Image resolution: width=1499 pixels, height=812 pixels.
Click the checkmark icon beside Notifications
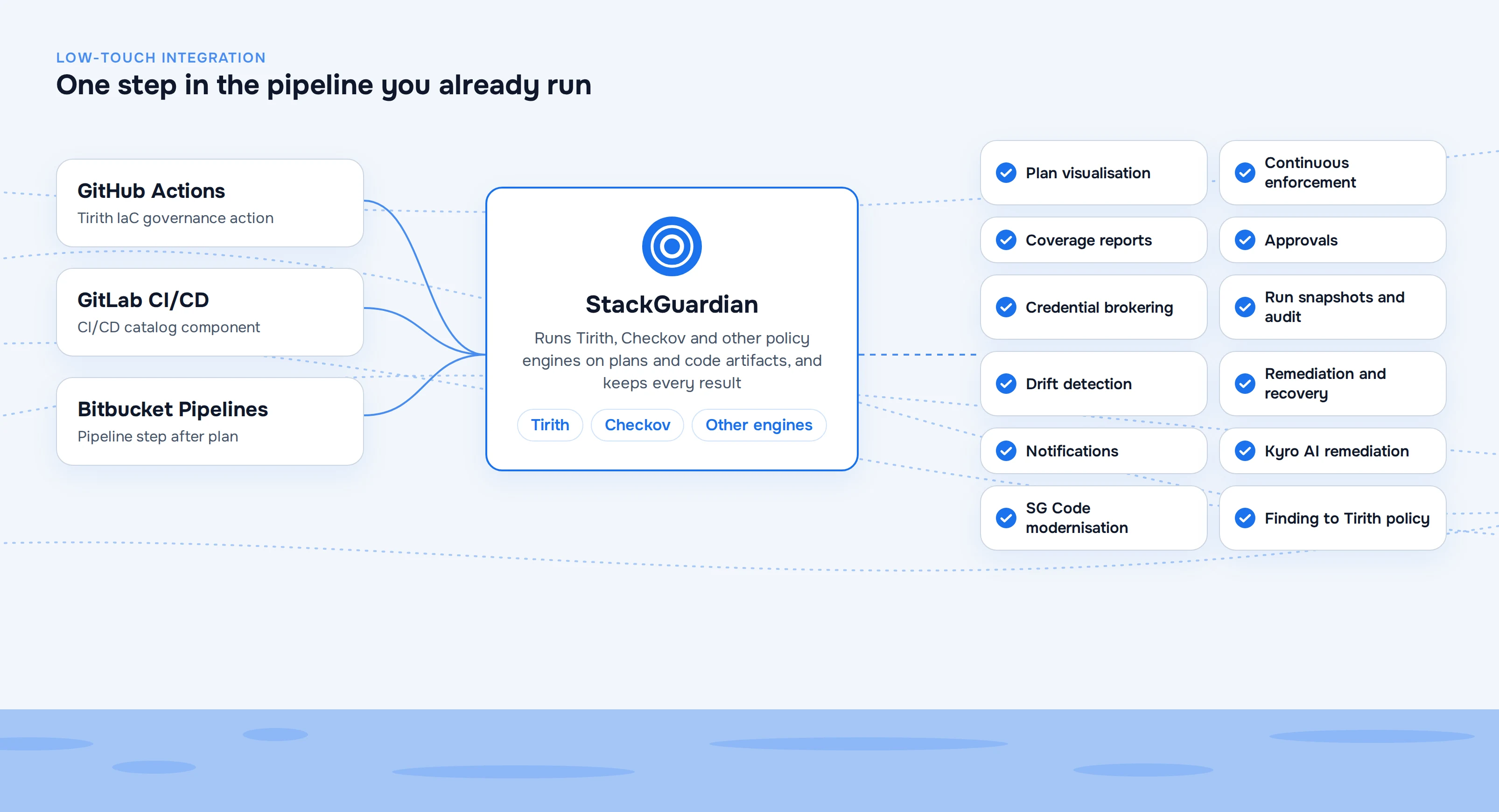1006,450
